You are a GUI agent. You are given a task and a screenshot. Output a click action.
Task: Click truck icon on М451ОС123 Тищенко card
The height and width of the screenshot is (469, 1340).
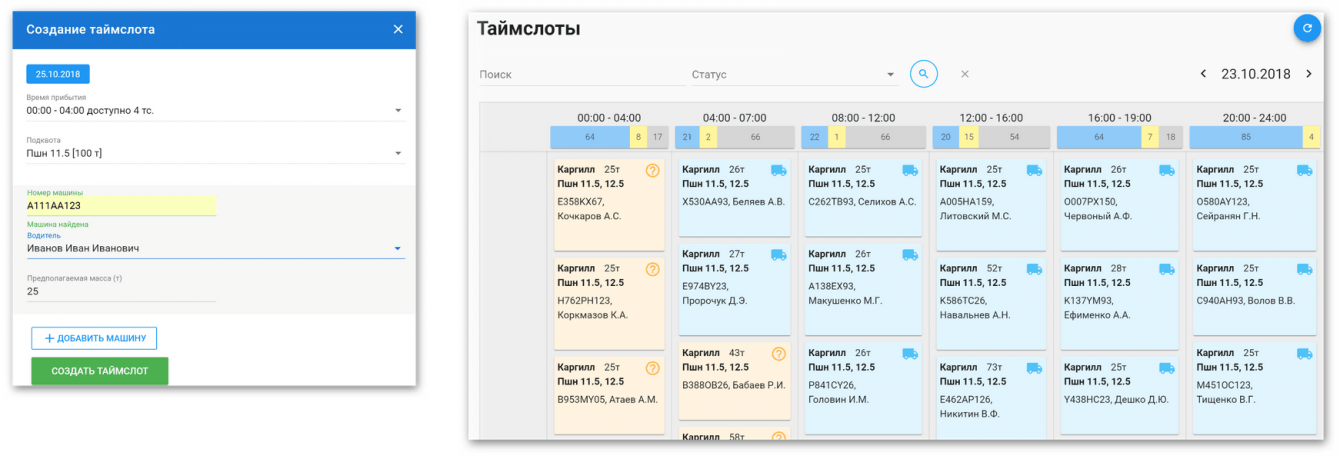tap(1304, 353)
